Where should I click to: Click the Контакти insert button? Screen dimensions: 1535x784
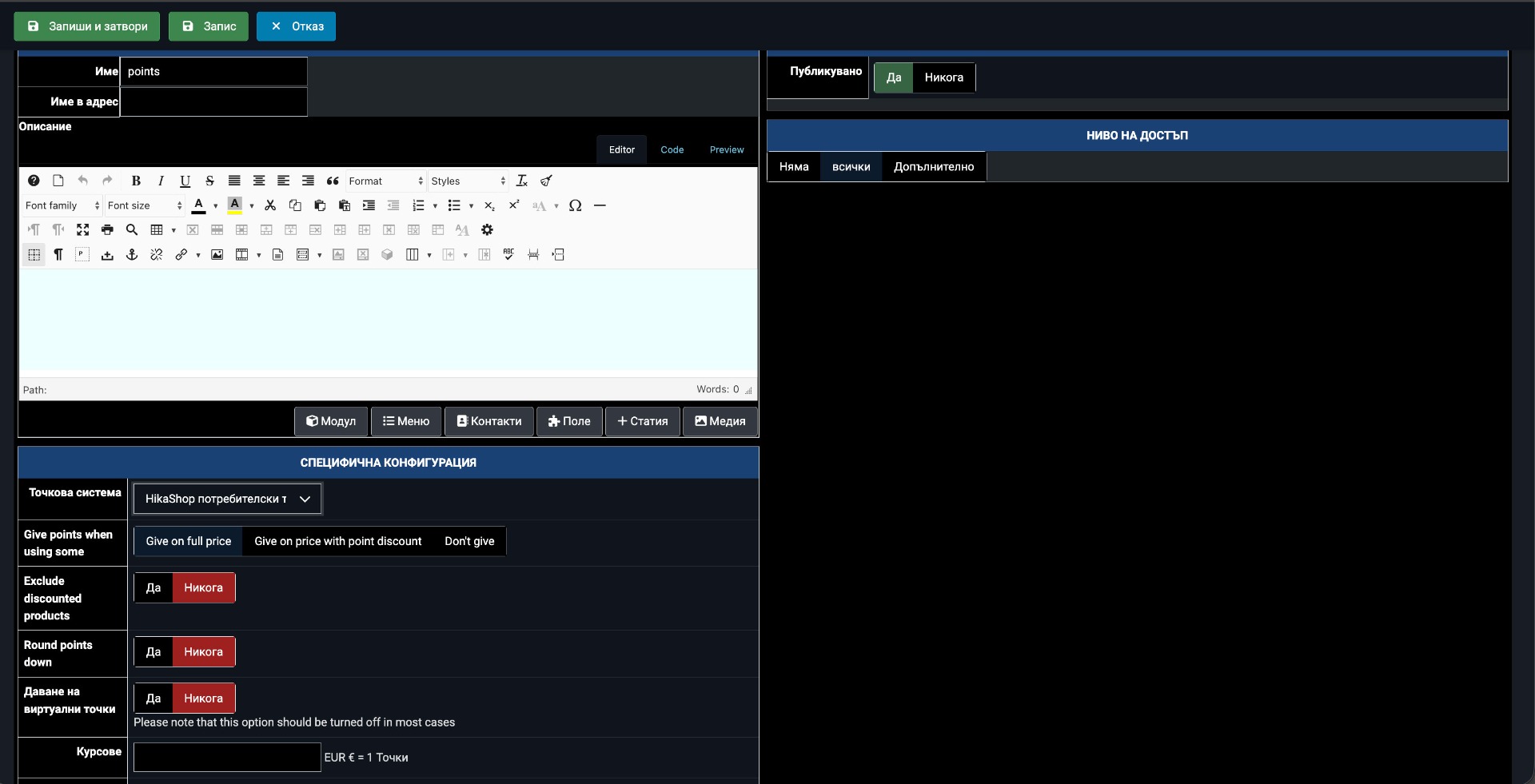[x=488, y=421]
